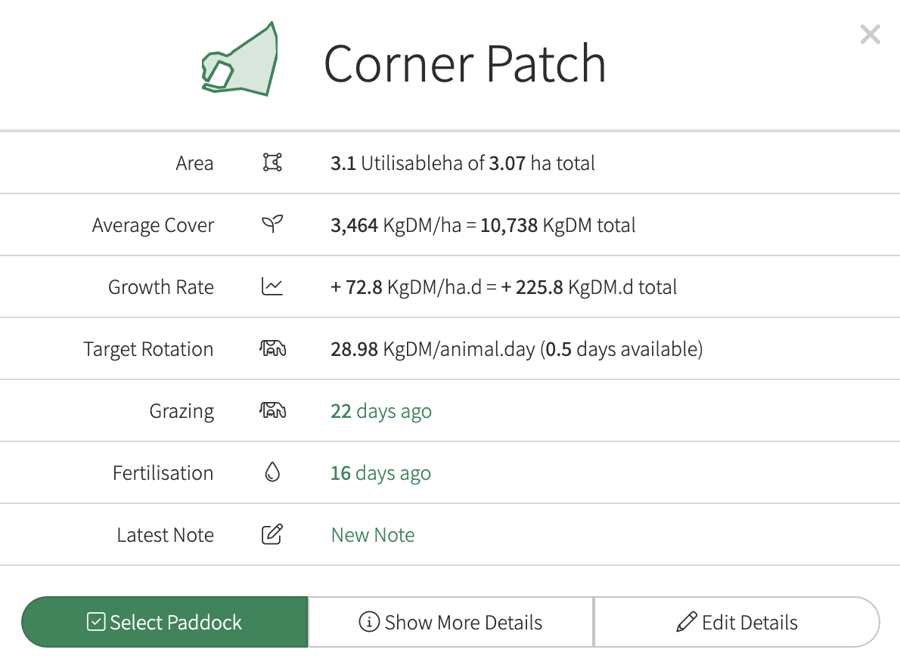
Task: Open the grazing record from 22 days ago
Action: 381,411
